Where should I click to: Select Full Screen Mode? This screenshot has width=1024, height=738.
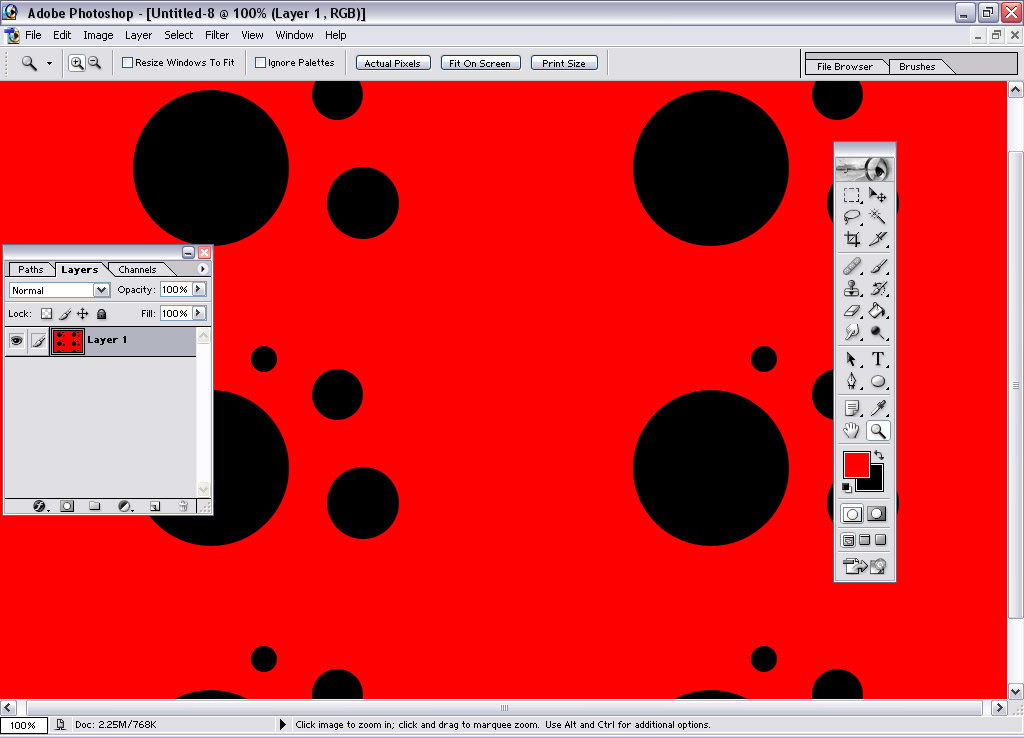tap(880, 540)
